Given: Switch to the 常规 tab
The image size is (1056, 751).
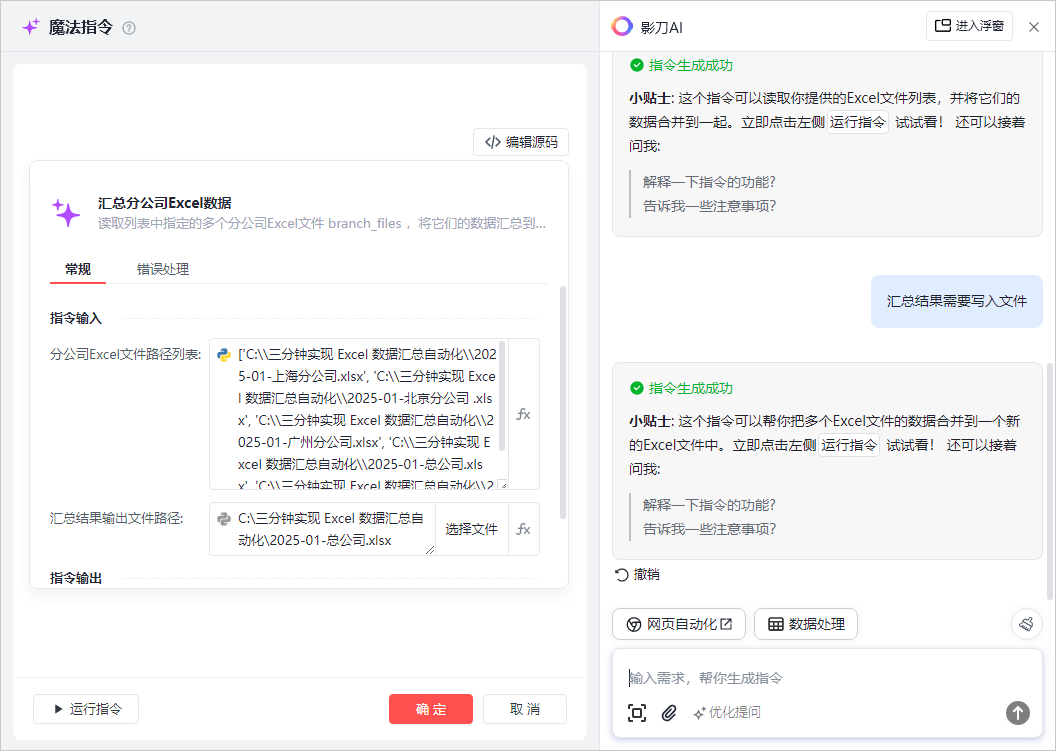Looking at the screenshot, I should (x=78, y=269).
